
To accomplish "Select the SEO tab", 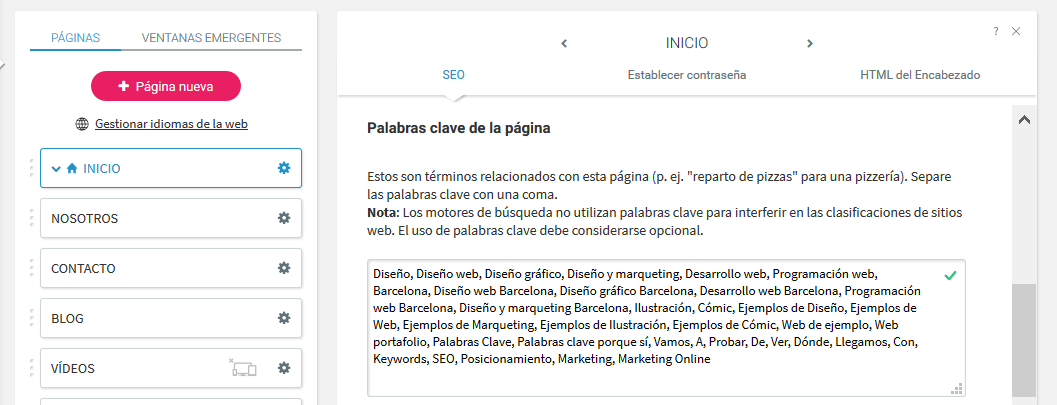I will point(453,75).
